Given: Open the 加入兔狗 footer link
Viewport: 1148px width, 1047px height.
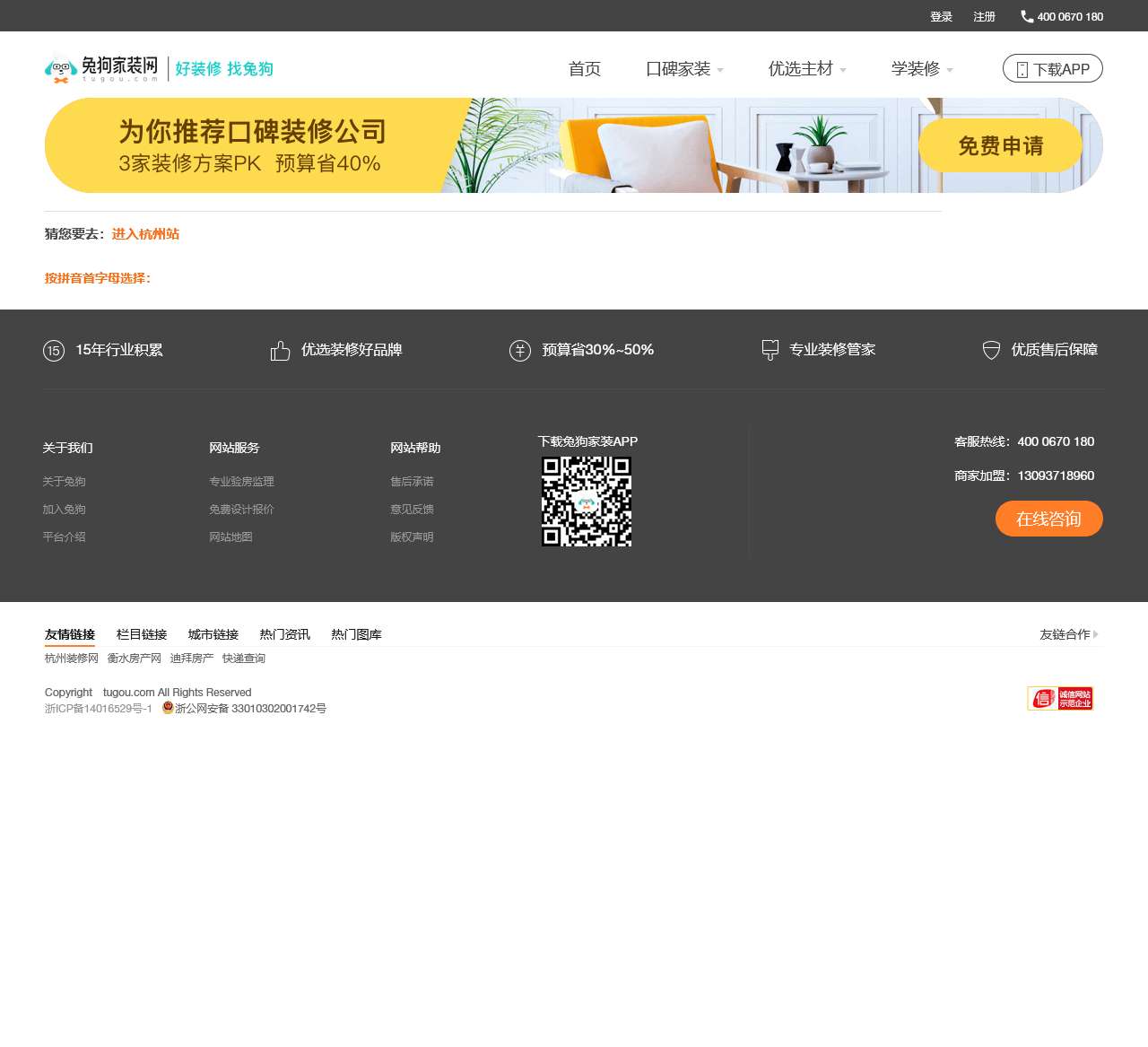Looking at the screenshot, I should [65, 510].
